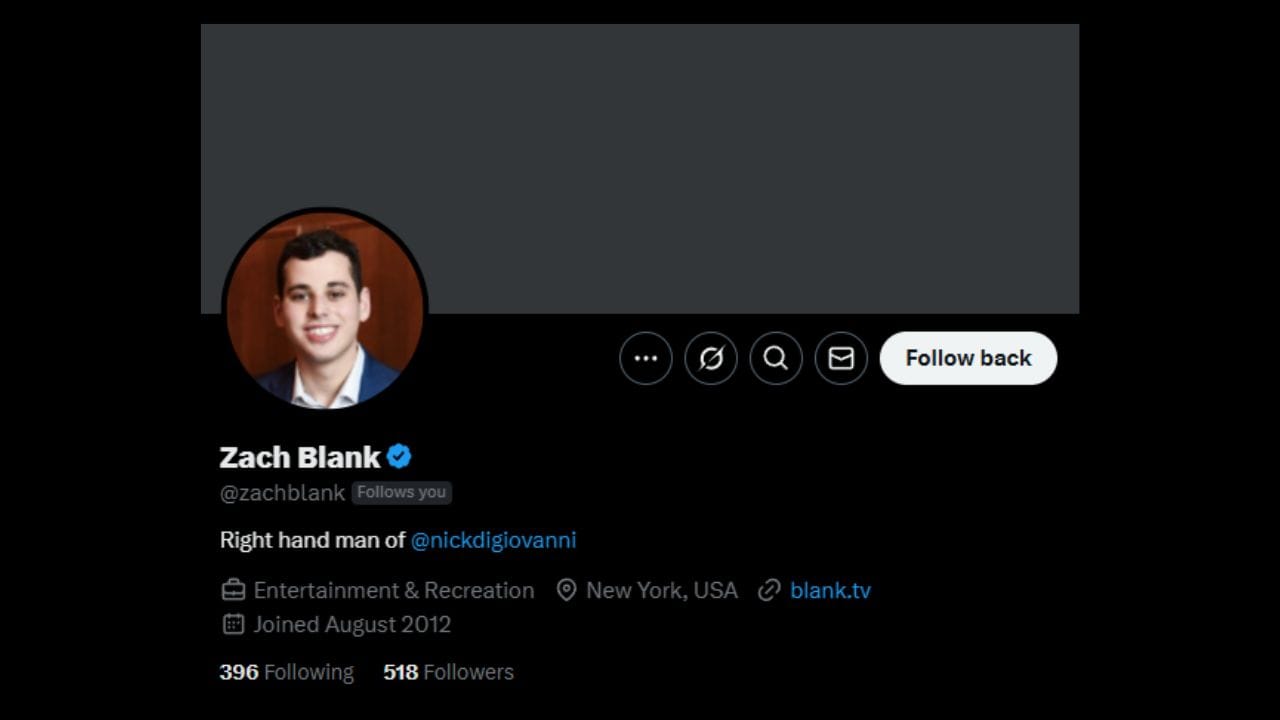Click the @zachblank handle text
Screen dimensions: 1280x720
pos(282,492)
